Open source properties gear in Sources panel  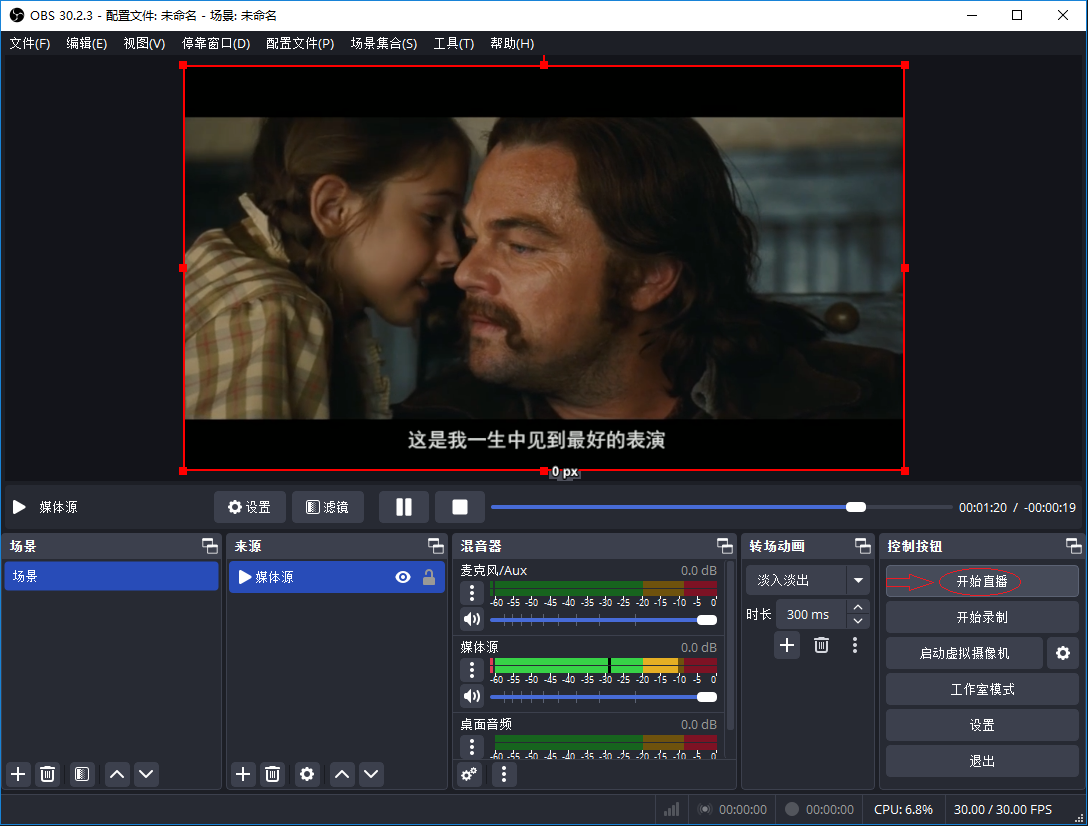point(307,774)
